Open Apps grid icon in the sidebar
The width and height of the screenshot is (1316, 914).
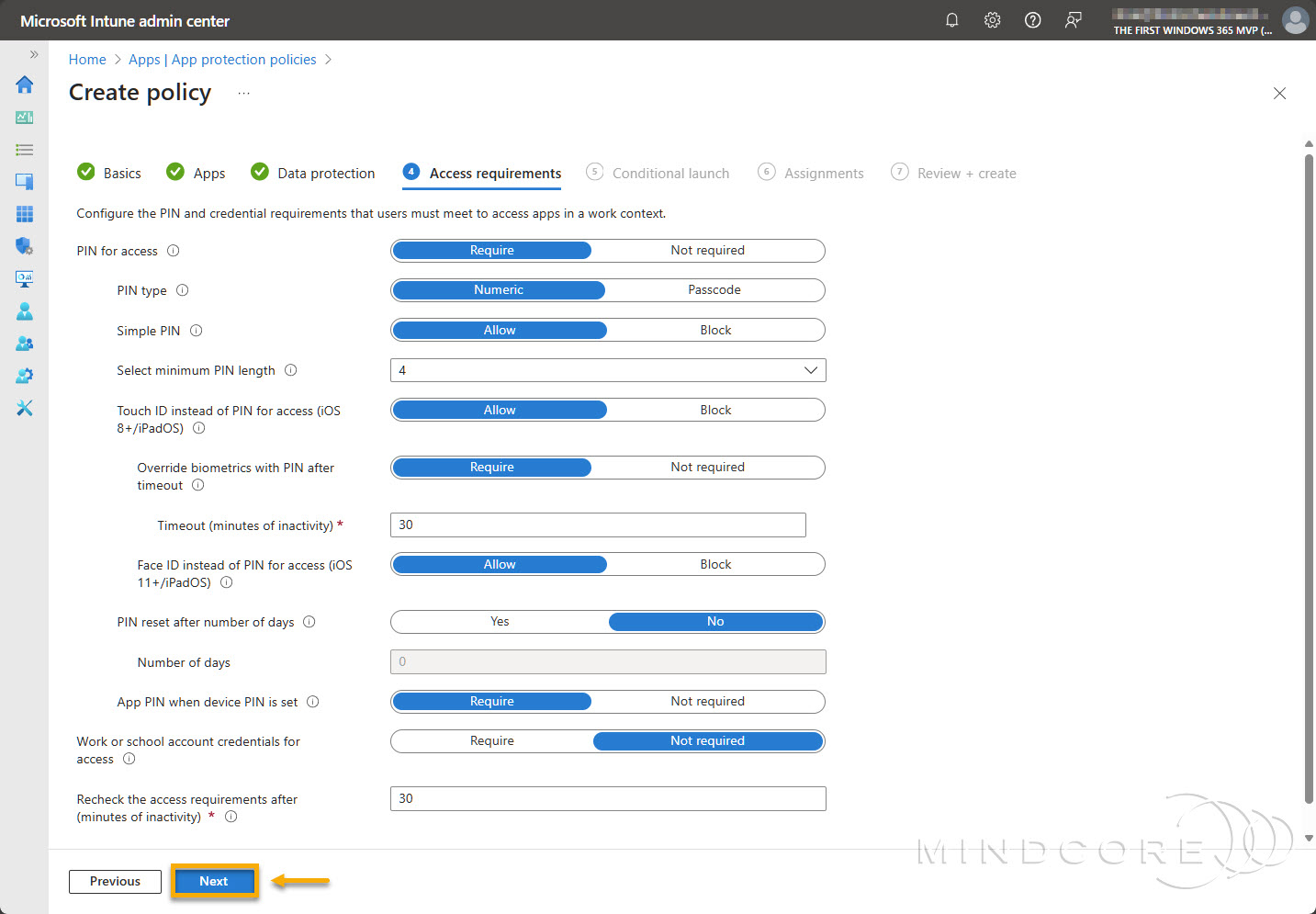pos(25,214)
